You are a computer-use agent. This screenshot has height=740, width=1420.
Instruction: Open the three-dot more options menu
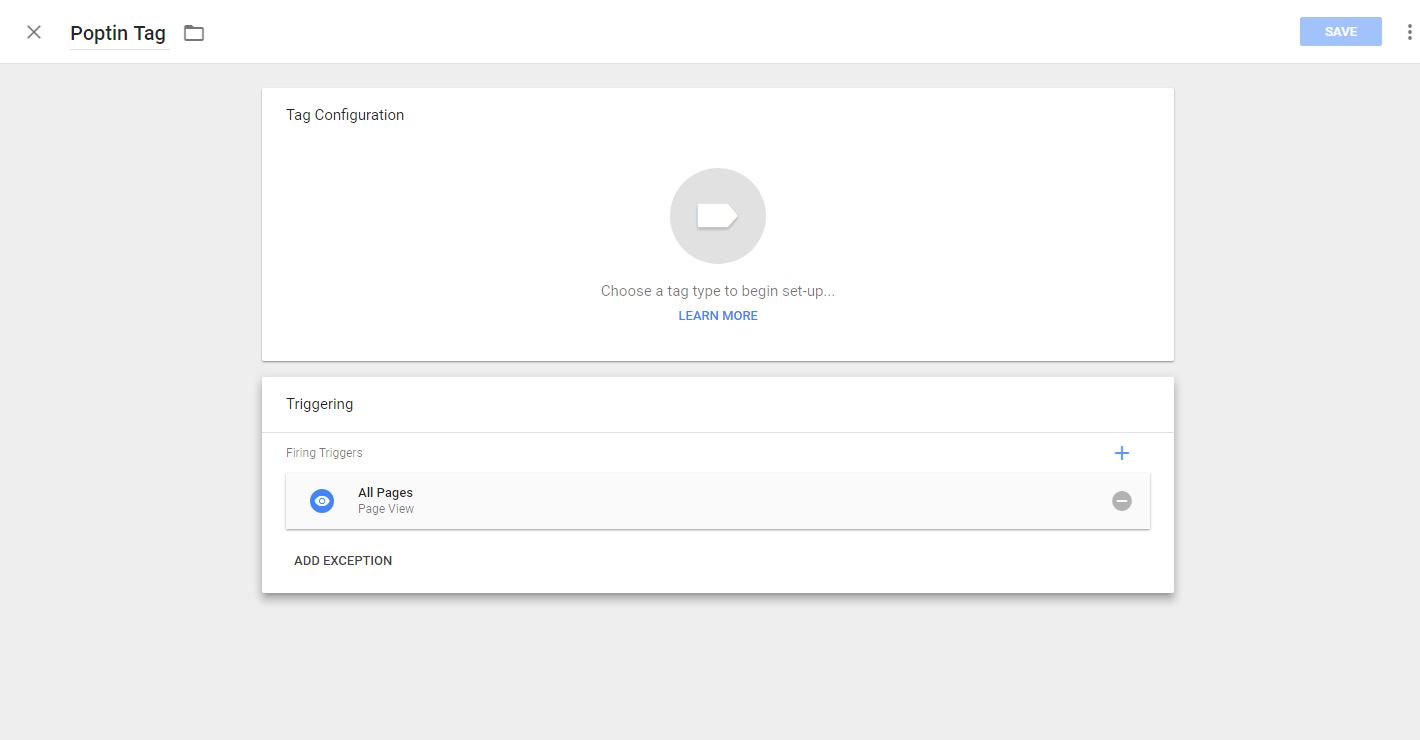pos(1409,32)
